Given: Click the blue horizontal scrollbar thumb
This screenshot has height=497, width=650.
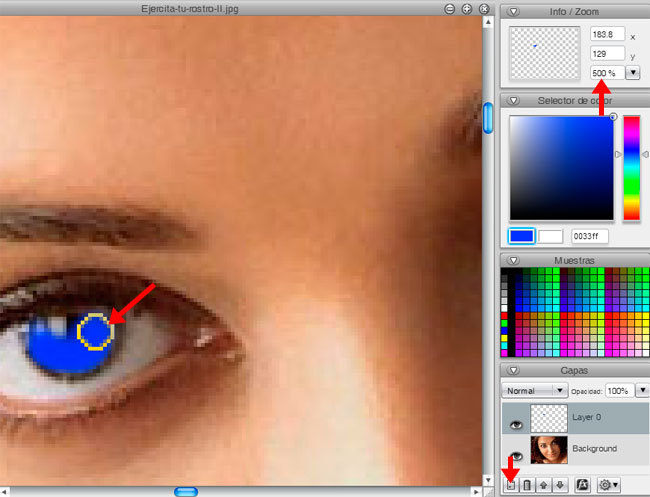Looking at the screenshot, I should [186, 492].
